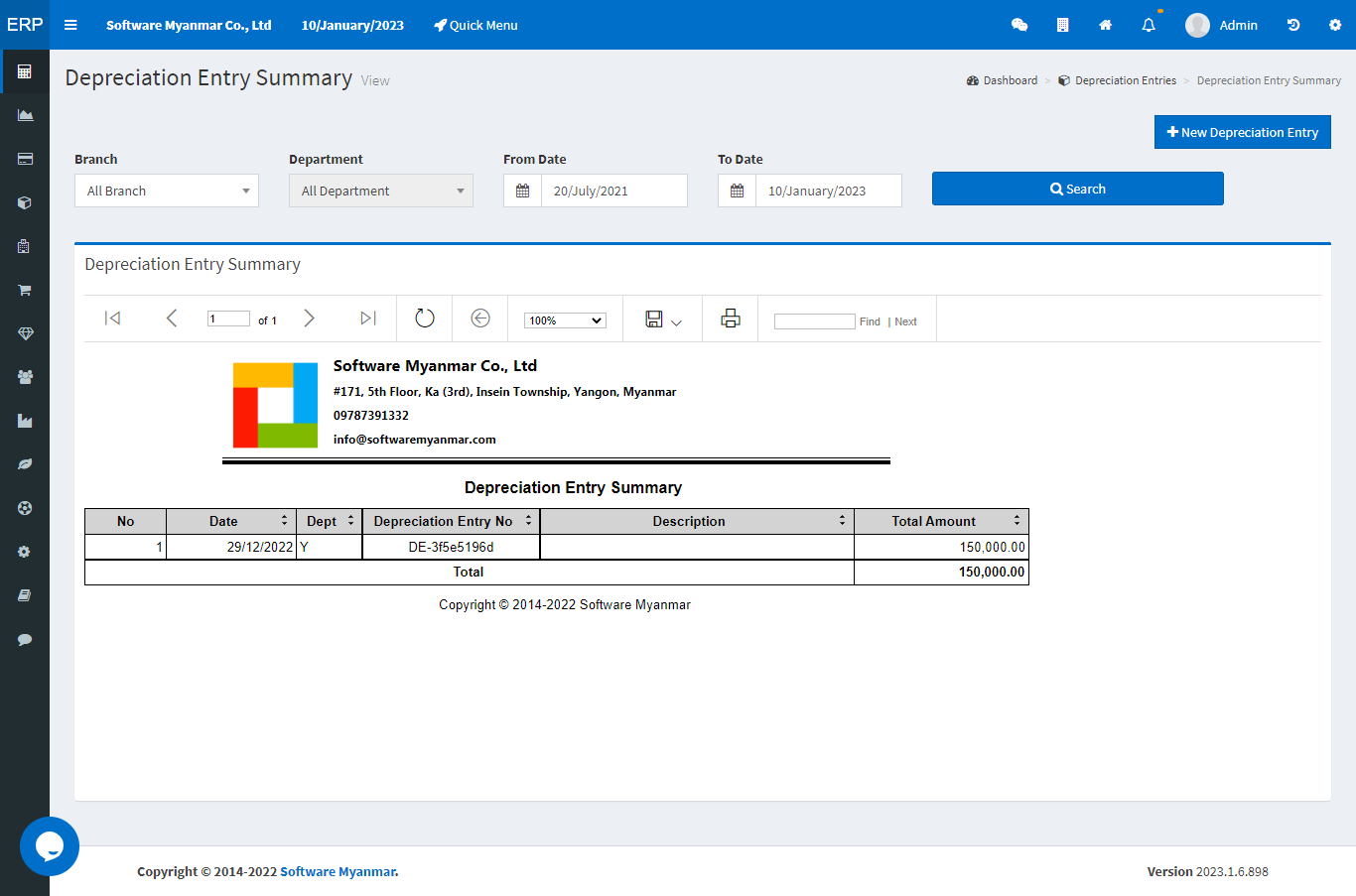Screen dimensions: 1356x896
Task: Click the From Date calendar icon
Action: [x=522, y=191]
